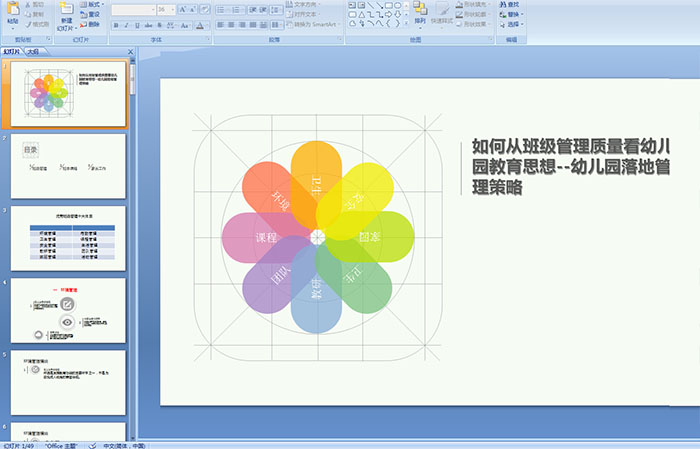Screen dimensions: 700x449
Task: Open the Line Spacing dropdown
Action: [276, 9]
